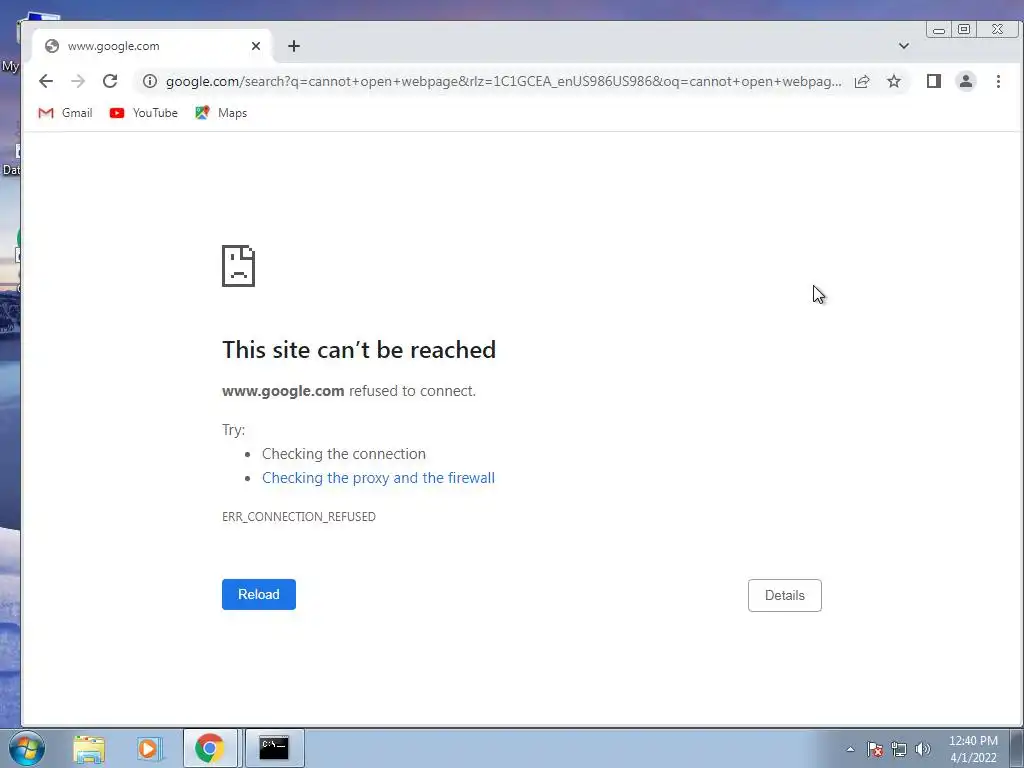
Task: Open the Maps bookmark
Action: click(x=221, y=113)
